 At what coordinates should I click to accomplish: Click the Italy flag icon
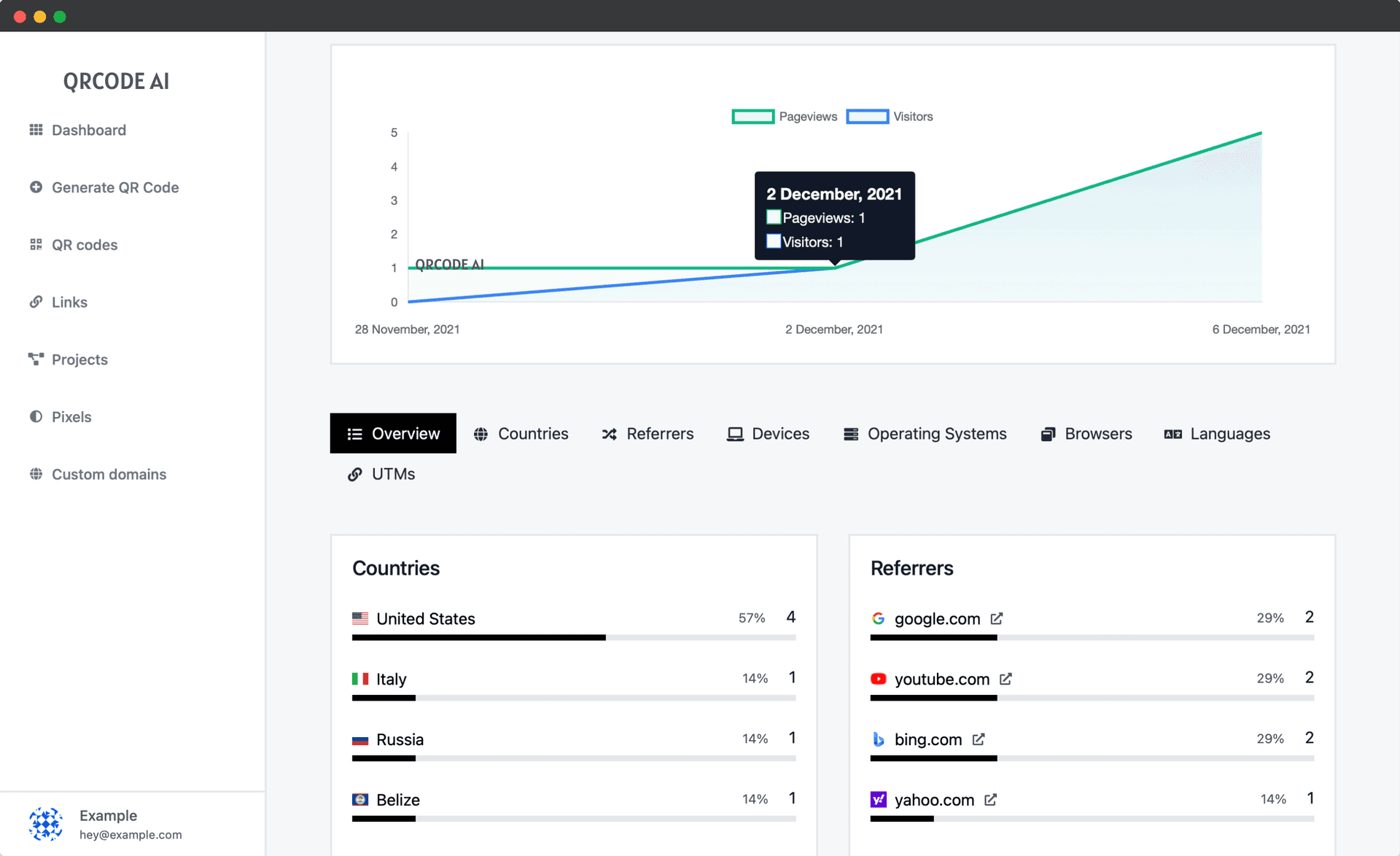pyautogui.click(x=360, y=679)
